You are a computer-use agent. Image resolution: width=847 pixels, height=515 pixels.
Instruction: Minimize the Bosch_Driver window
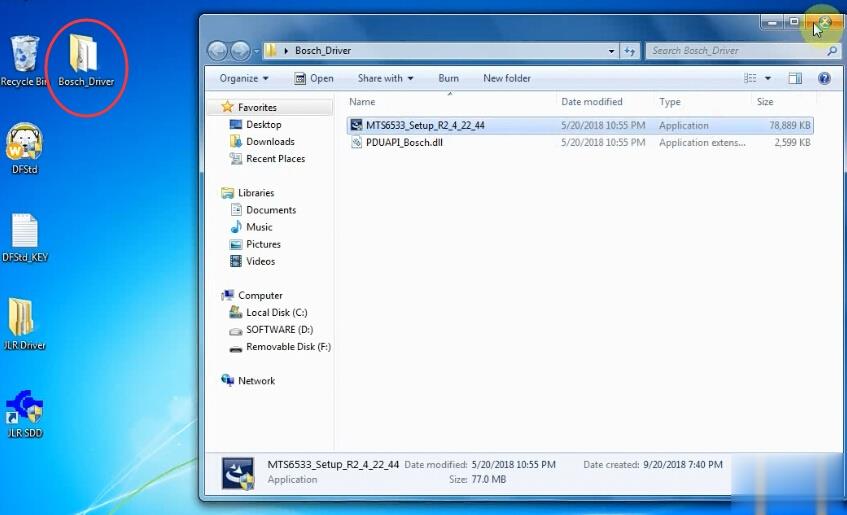772,23
